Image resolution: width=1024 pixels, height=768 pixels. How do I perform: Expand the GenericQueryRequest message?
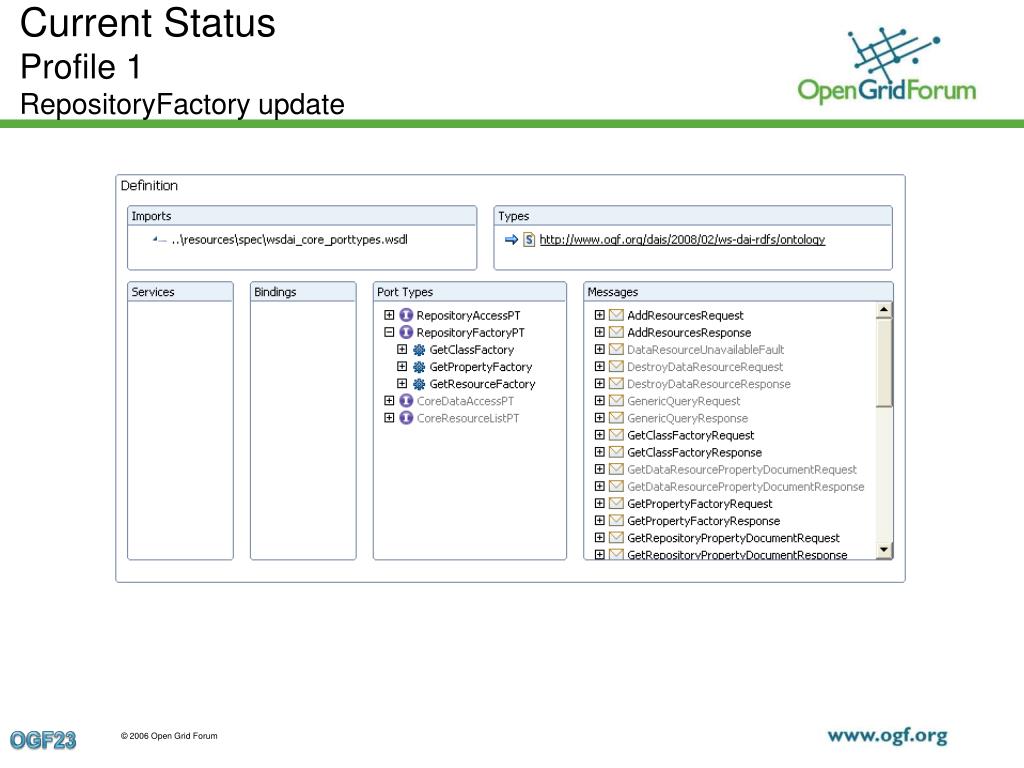click(x=600, y=400)
